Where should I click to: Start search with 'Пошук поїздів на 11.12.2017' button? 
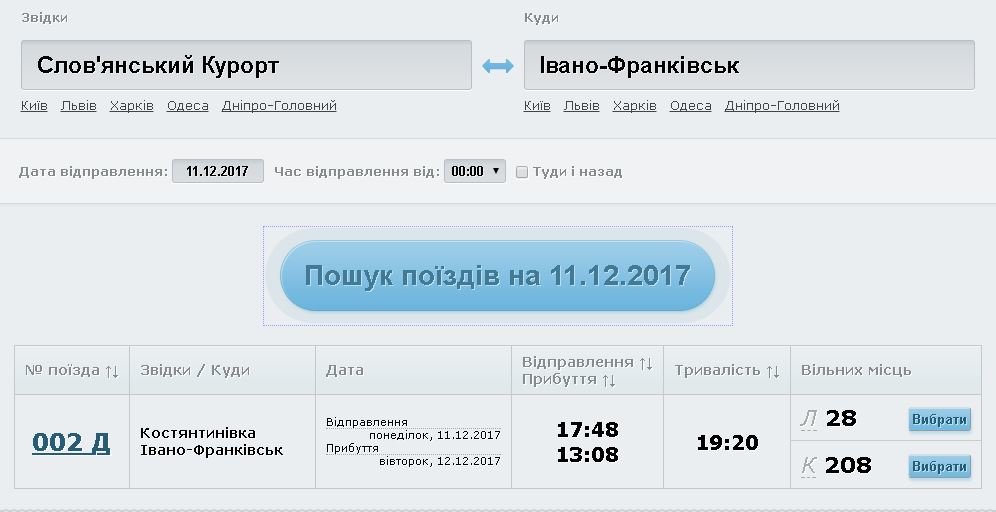497,276
